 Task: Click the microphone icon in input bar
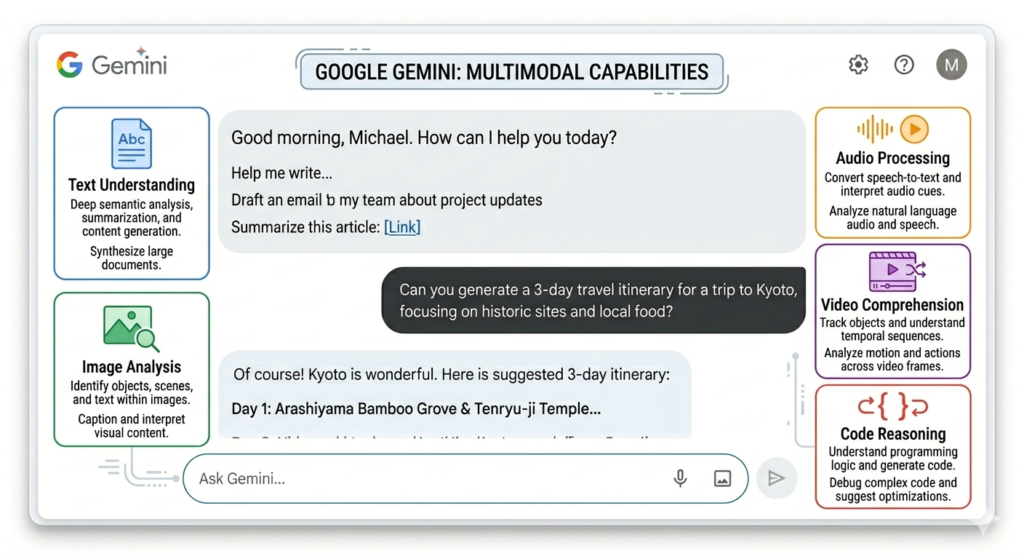(680, 479)
